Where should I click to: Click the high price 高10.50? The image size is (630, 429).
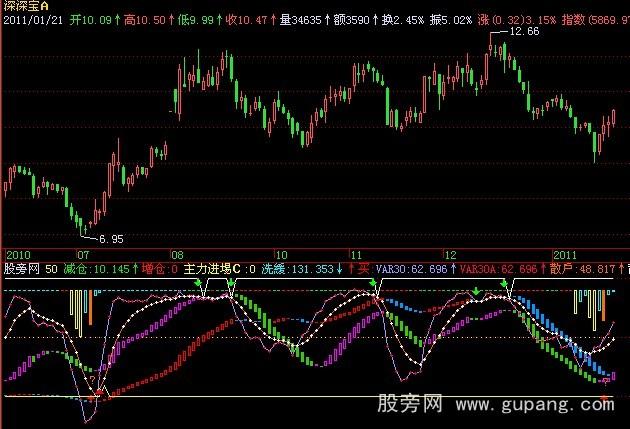click(145, 20)
